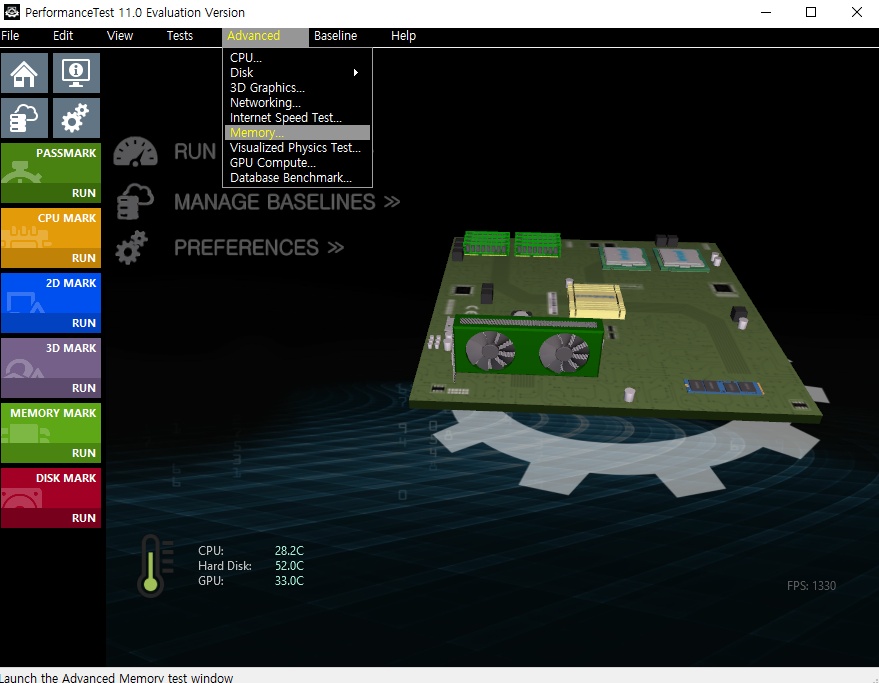879x683 pixels.
Task: Click the status bar help text
Action: [117, 677]
